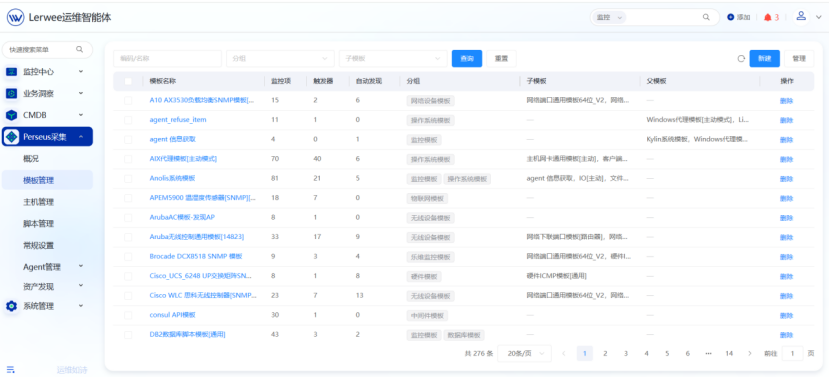Click the CMDB cube icon
This screenshot has height=377, width=829.
pyautogui.click(x=12, y=115)
